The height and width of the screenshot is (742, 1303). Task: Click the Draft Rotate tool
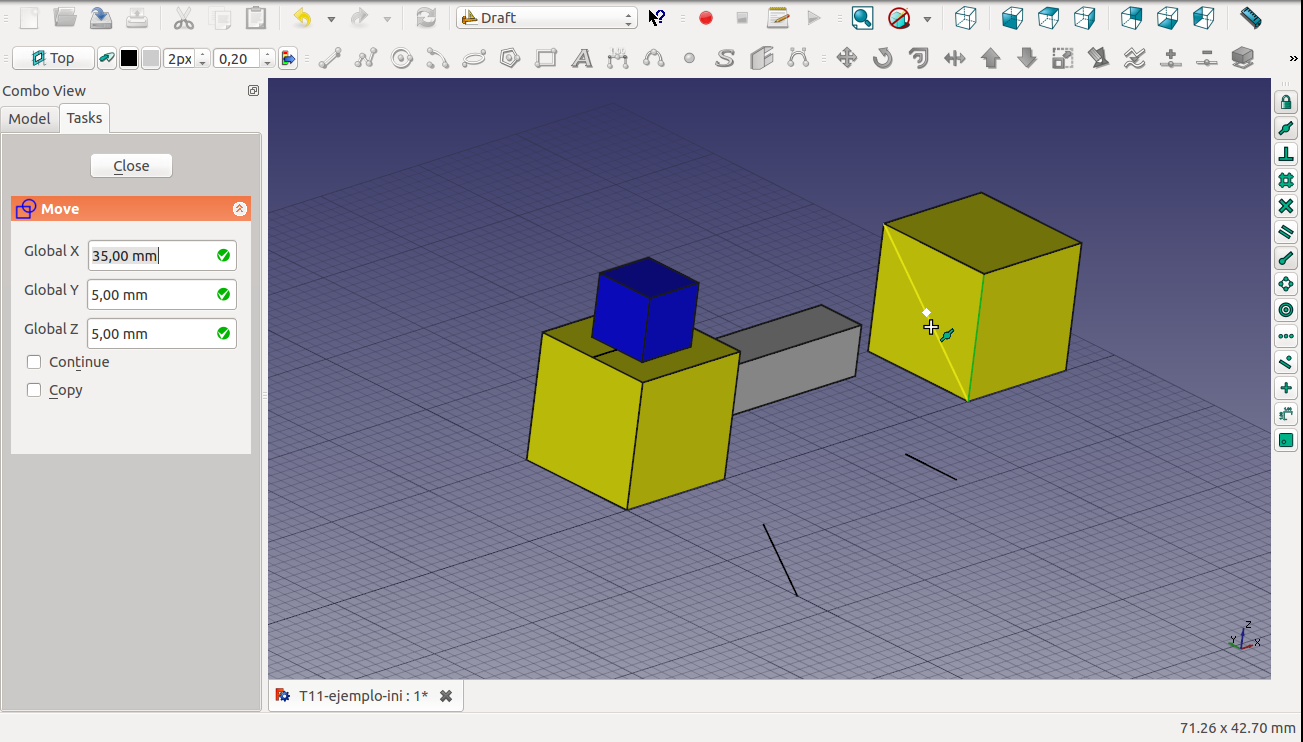click(882, 59)
